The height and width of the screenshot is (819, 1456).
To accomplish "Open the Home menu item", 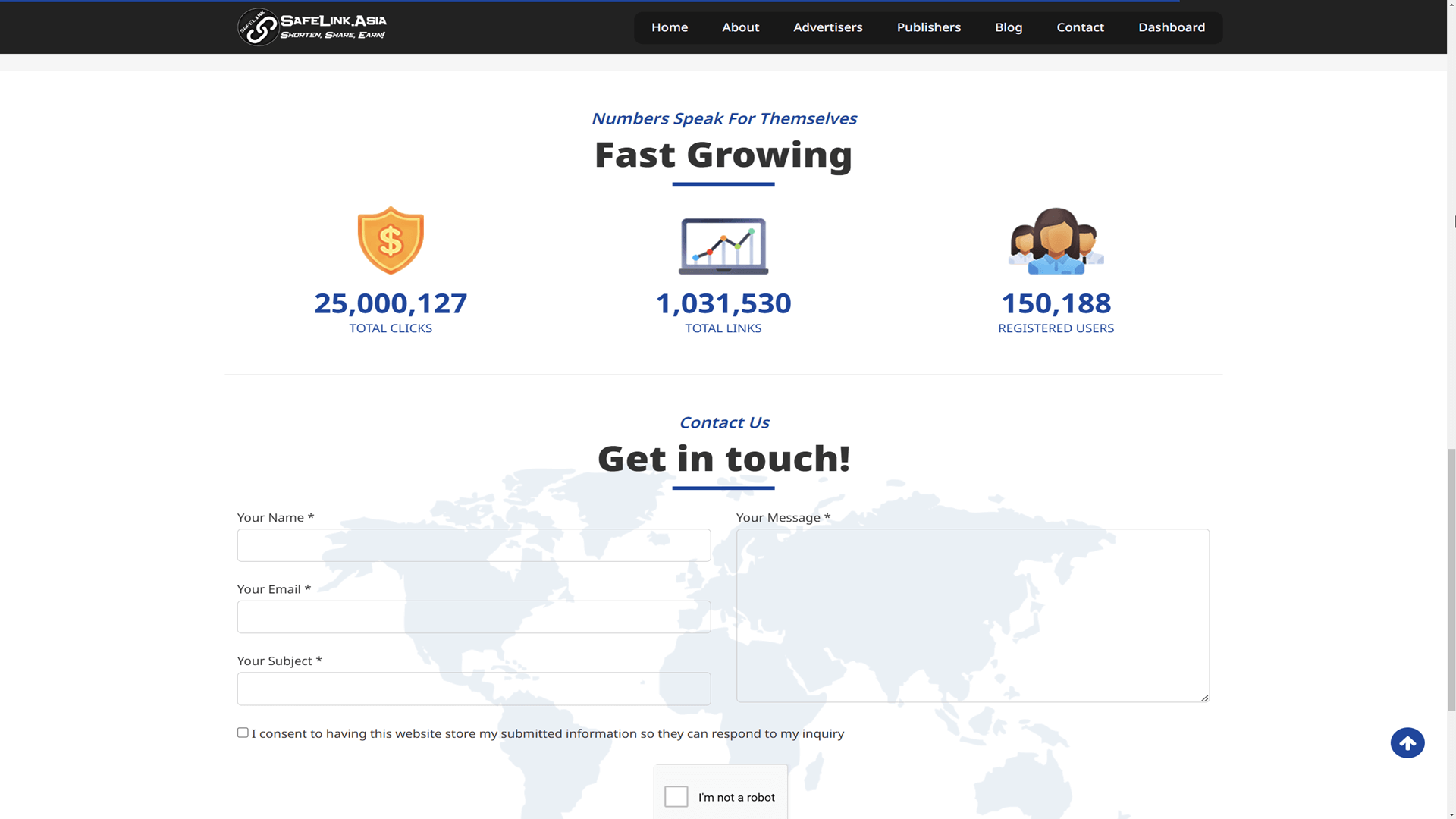I will click(670, 27).
